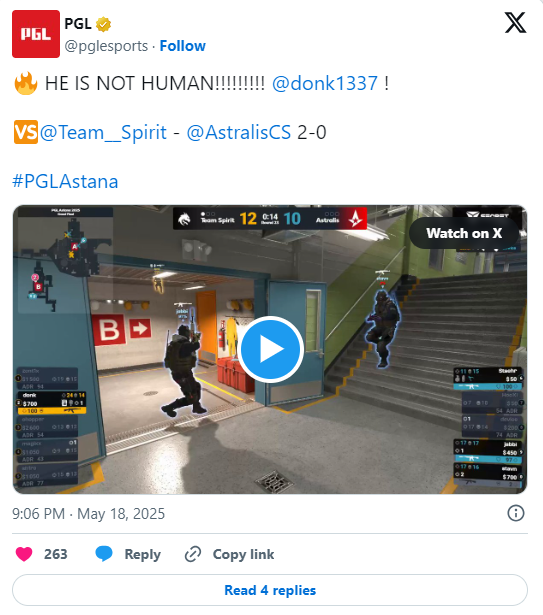Open the @pglesports handle
Screen dimensions: 543x615
pyautogui.click(x=106, y=46)
